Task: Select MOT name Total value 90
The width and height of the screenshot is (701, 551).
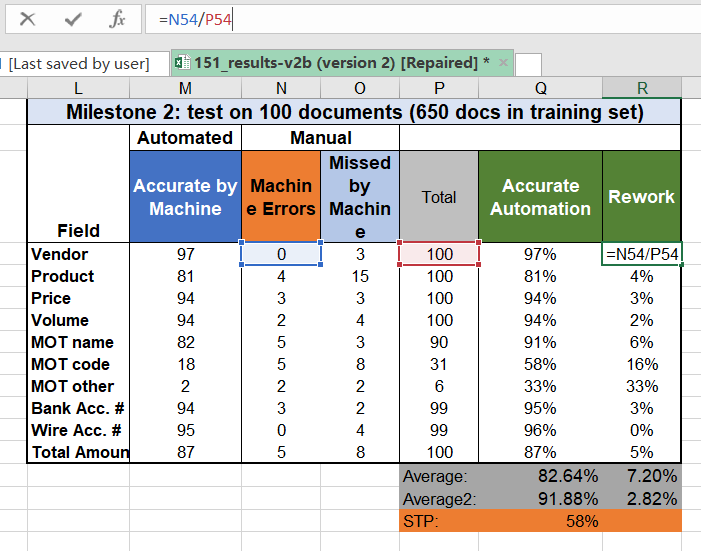Action: 439,342
